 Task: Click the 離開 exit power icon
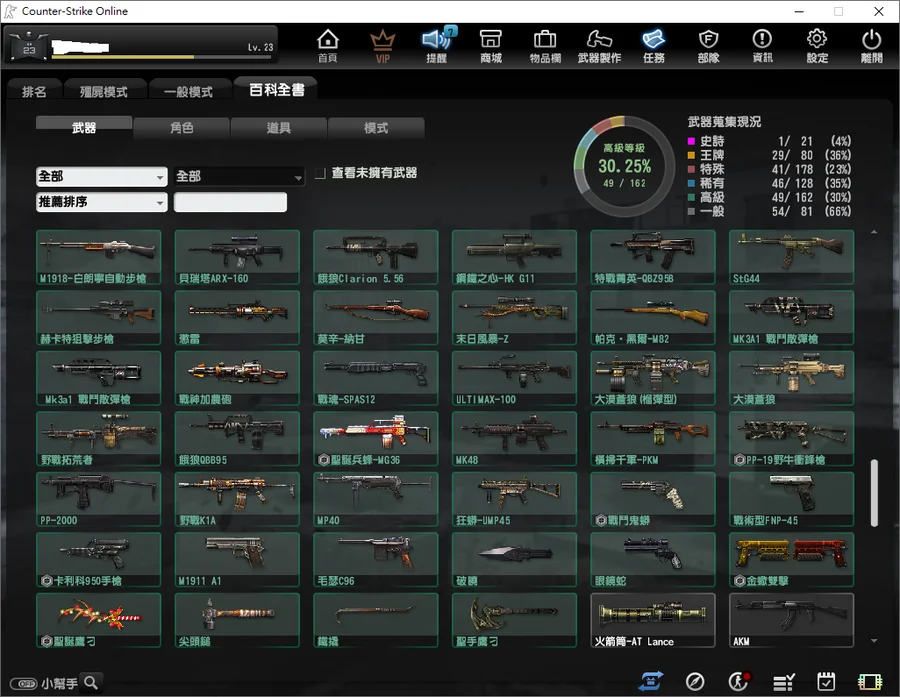[x=871, y=45]
